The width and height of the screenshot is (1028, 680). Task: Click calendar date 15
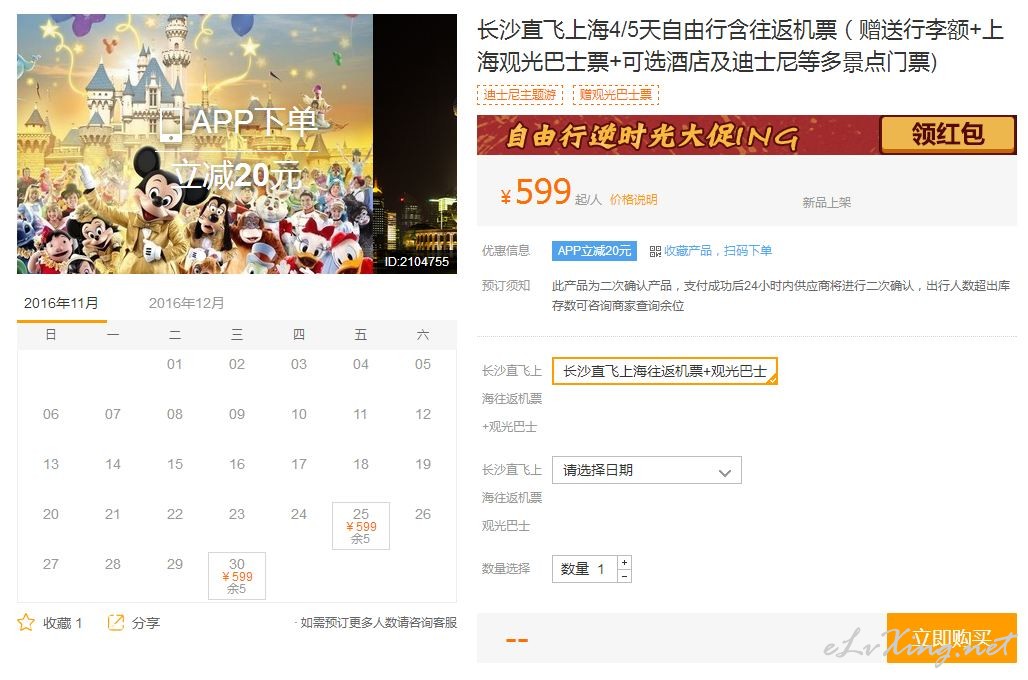pos(174,464)
